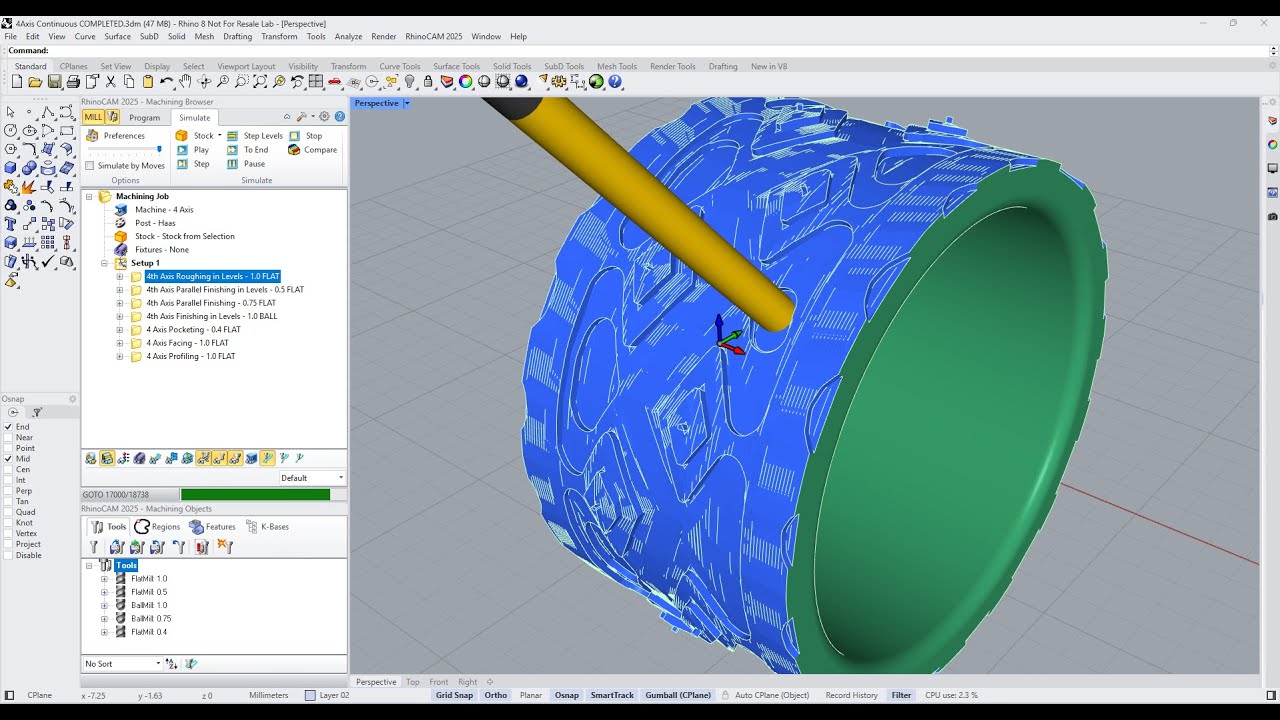Viewport: 1280px width, 720px height.
Task: Click the Options gear icon in Standard toolbar
Action: 558,82
